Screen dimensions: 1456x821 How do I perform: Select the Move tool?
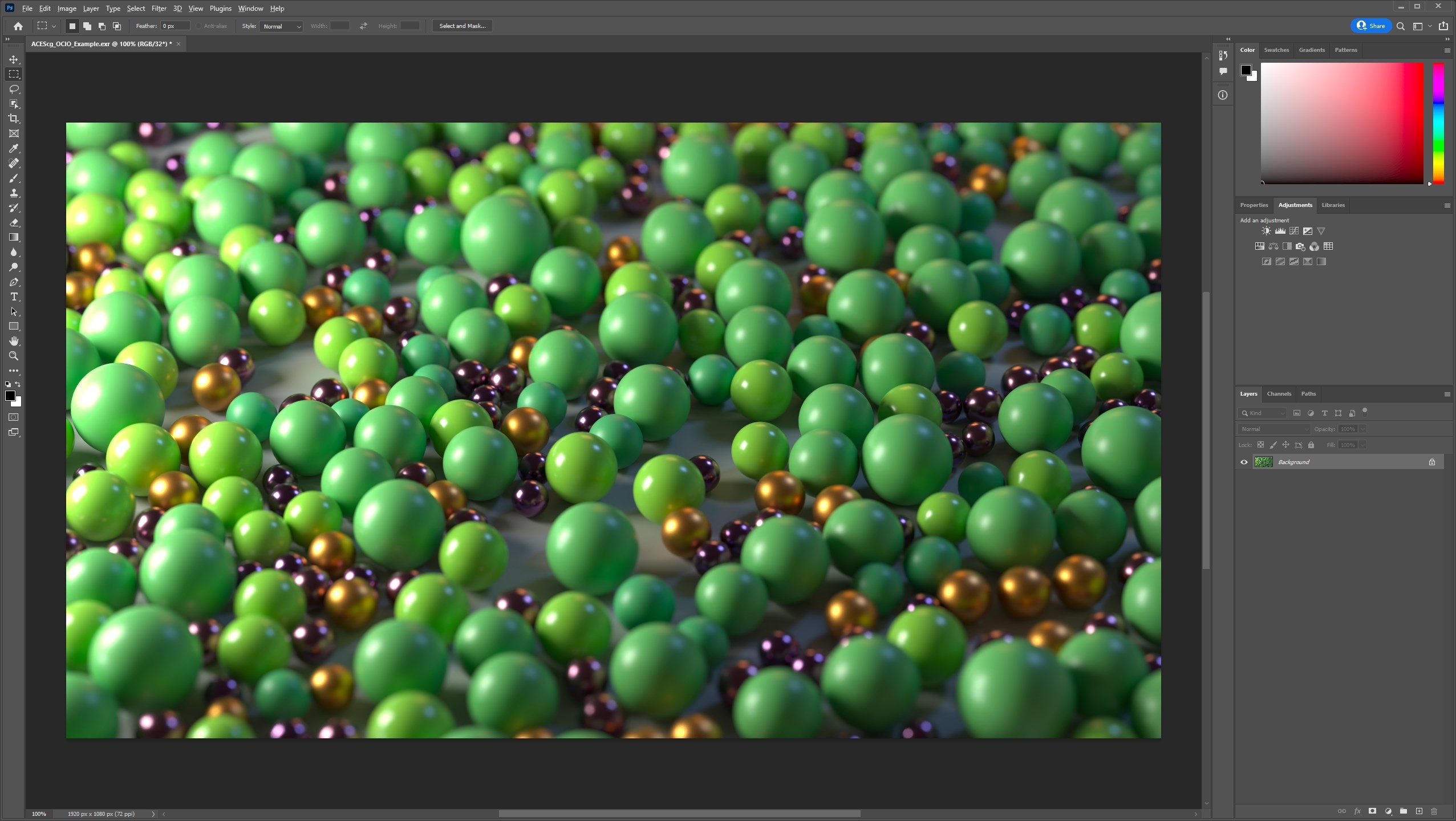pos(14,59)
